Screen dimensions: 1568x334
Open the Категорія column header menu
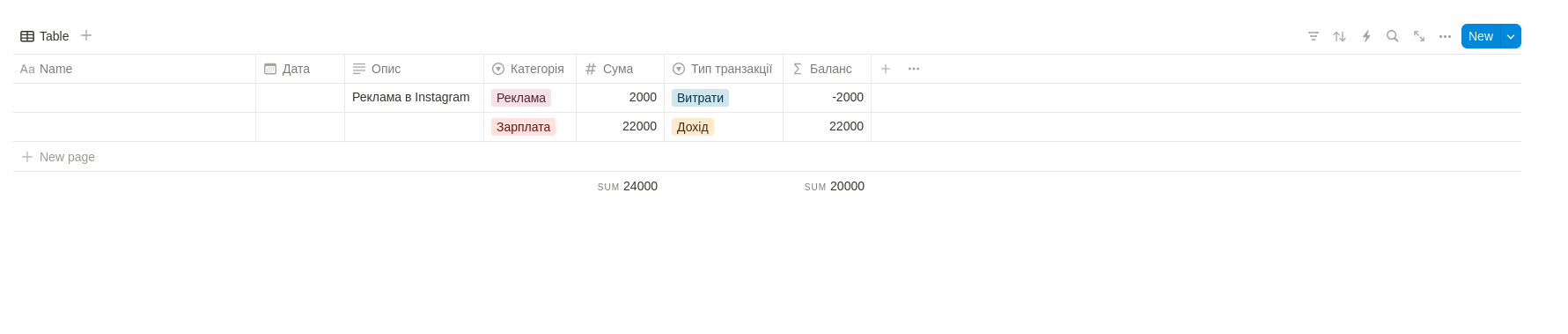pos(530,69)
